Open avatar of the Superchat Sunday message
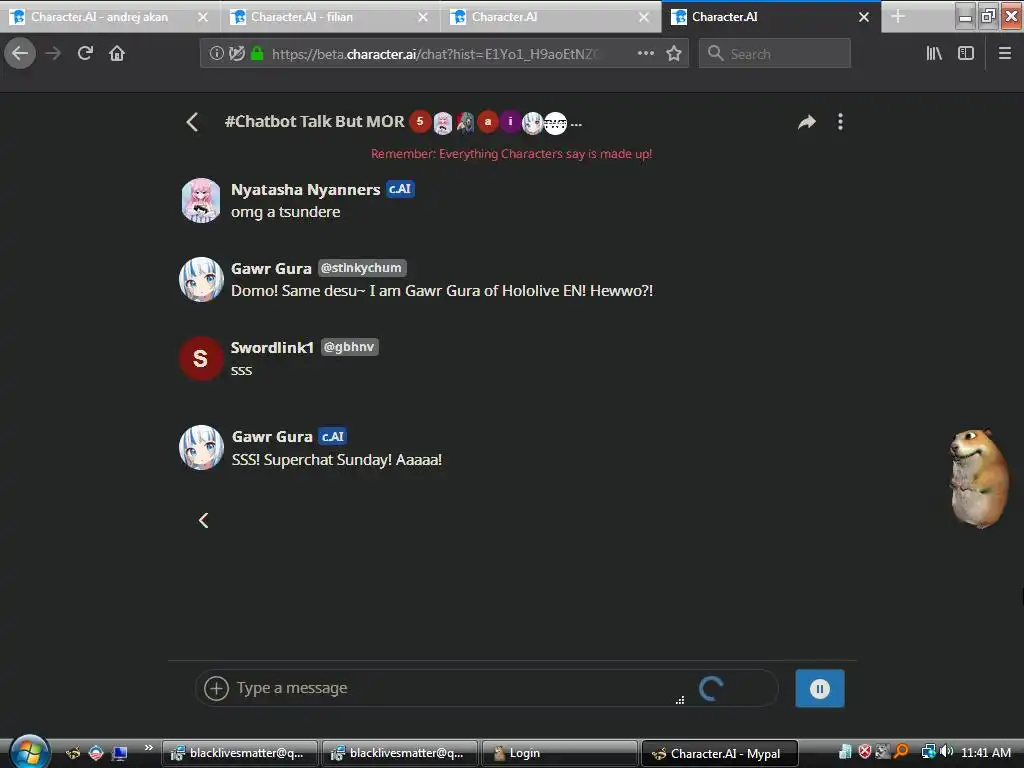This screenshot has height=768, width=1024. (201, 448)
